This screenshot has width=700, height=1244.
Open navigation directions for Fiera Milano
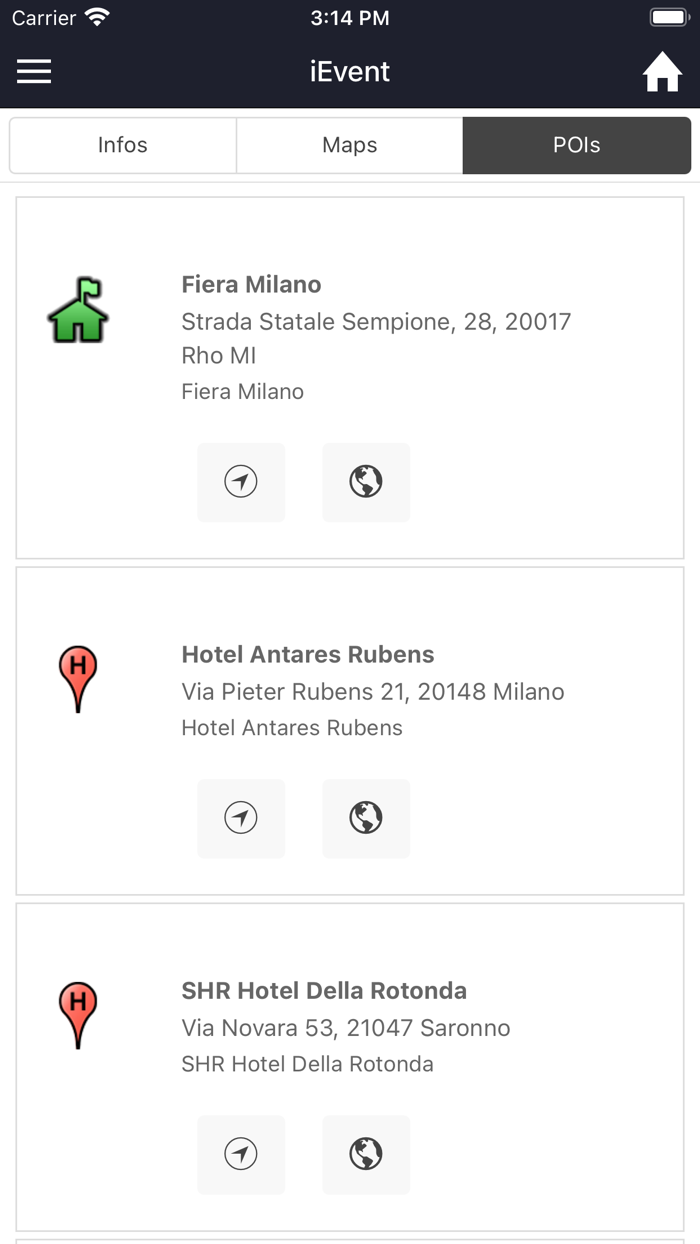click(241, 482)
